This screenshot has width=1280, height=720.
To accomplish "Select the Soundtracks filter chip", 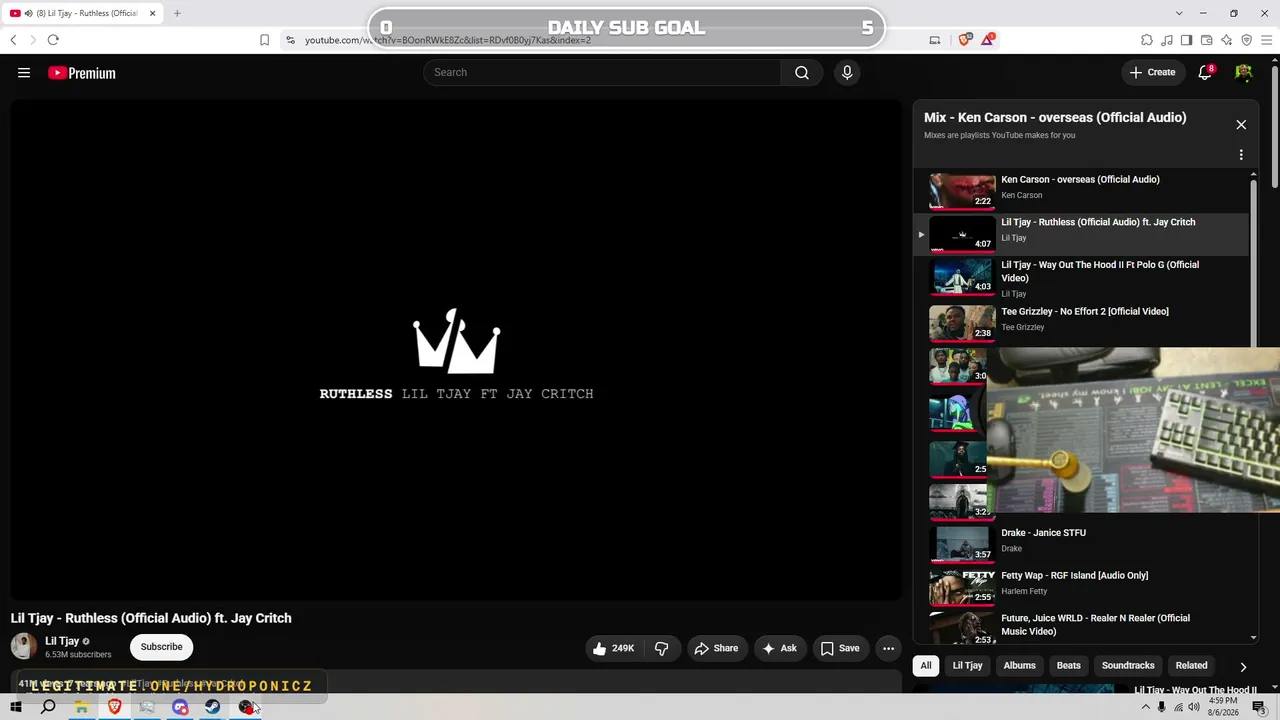I will pyautogui.click(x=1128, y=666).
